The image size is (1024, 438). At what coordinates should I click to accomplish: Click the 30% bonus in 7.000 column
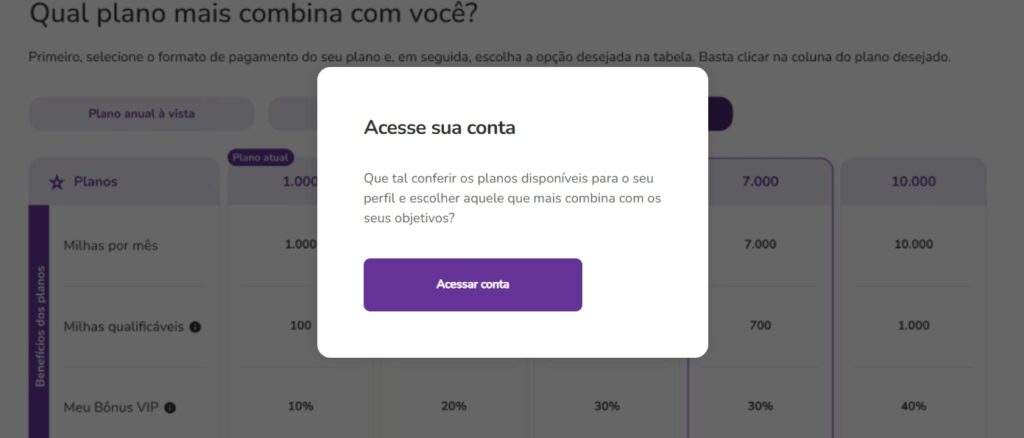pyautogui.click(x=760, y=406)
